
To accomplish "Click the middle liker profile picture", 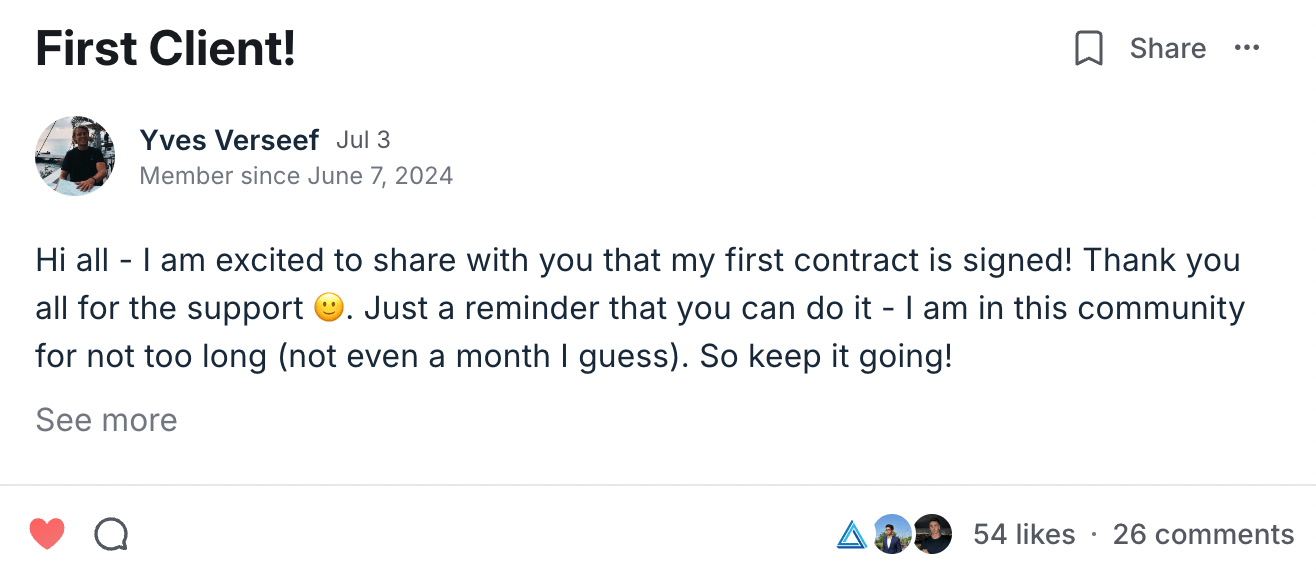I will pos(891,535).
